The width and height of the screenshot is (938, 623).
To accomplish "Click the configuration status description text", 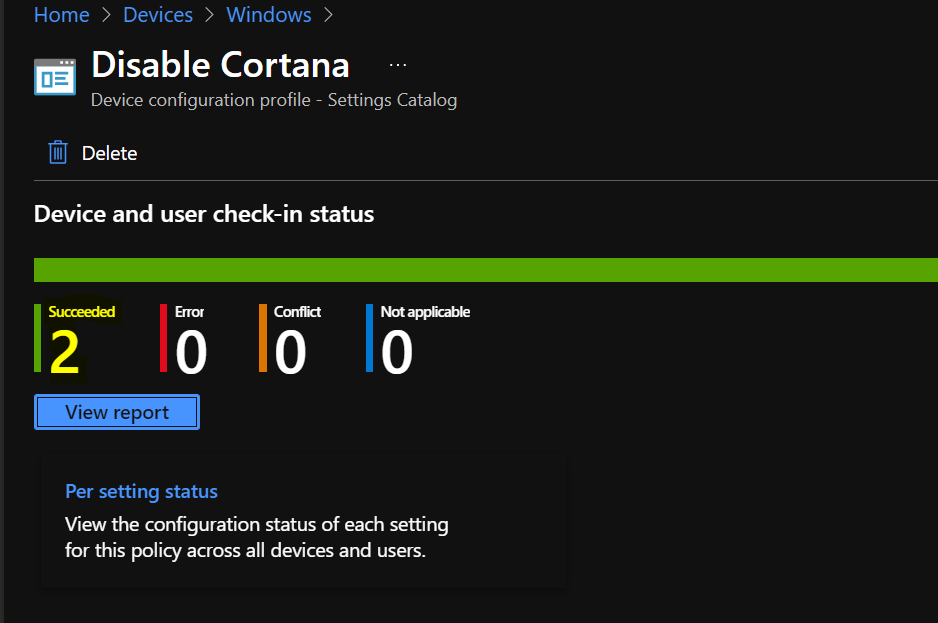I will (257, 537).
